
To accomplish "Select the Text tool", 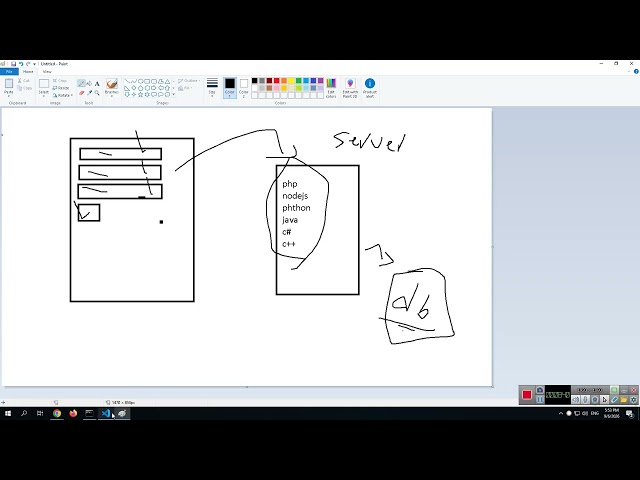I will click(x=97, y=83).
